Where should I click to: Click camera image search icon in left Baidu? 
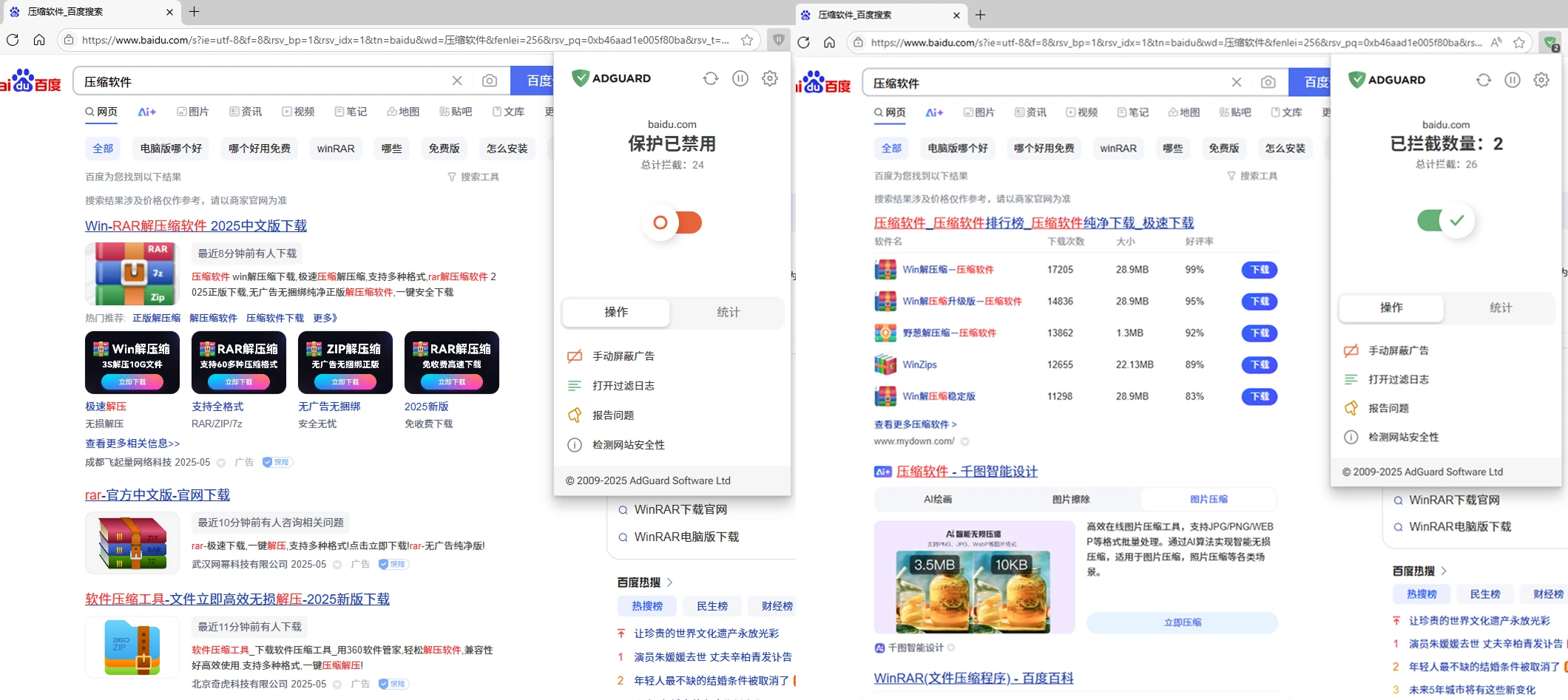coord(490,81)
